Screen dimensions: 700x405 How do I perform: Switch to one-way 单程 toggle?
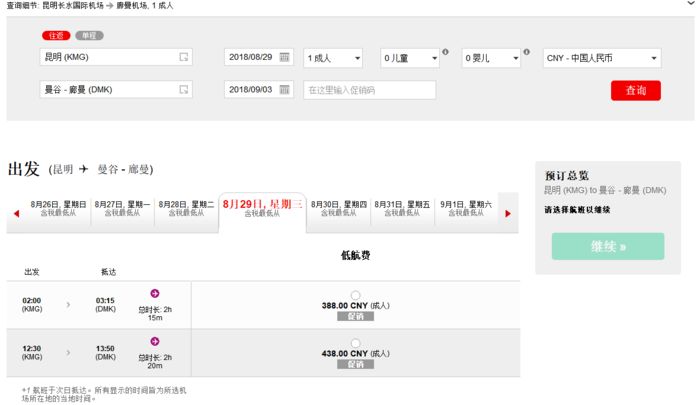(x=89, y=35)
